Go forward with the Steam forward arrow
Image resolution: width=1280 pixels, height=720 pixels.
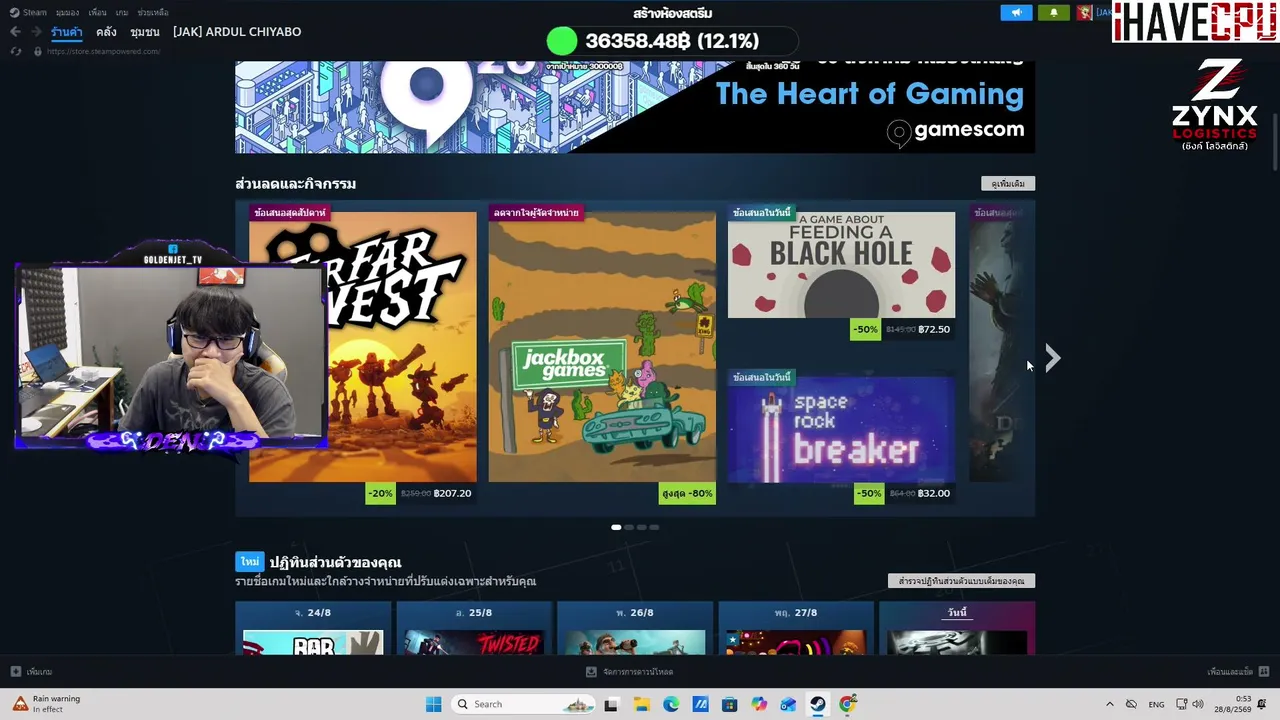pyautogui.click(x=36, y=32)
